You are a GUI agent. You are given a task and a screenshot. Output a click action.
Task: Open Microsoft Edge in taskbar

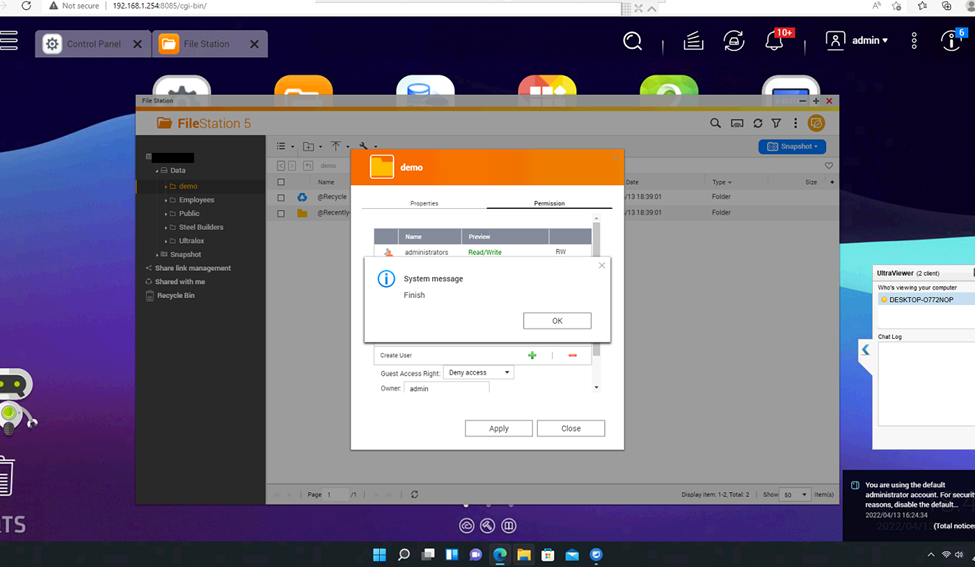pos(499,555)
